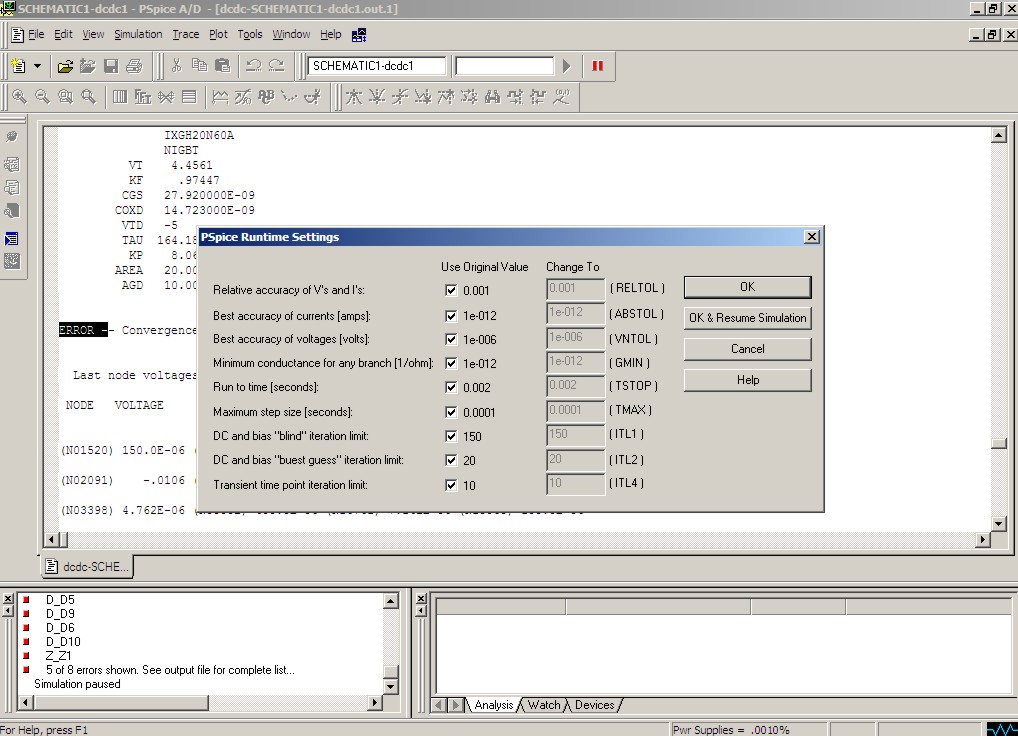Image resolution: width=1018 pixels, height=736 pixels.
Task: Click the Save disk icon in toolbar
Action: point(111,66)
